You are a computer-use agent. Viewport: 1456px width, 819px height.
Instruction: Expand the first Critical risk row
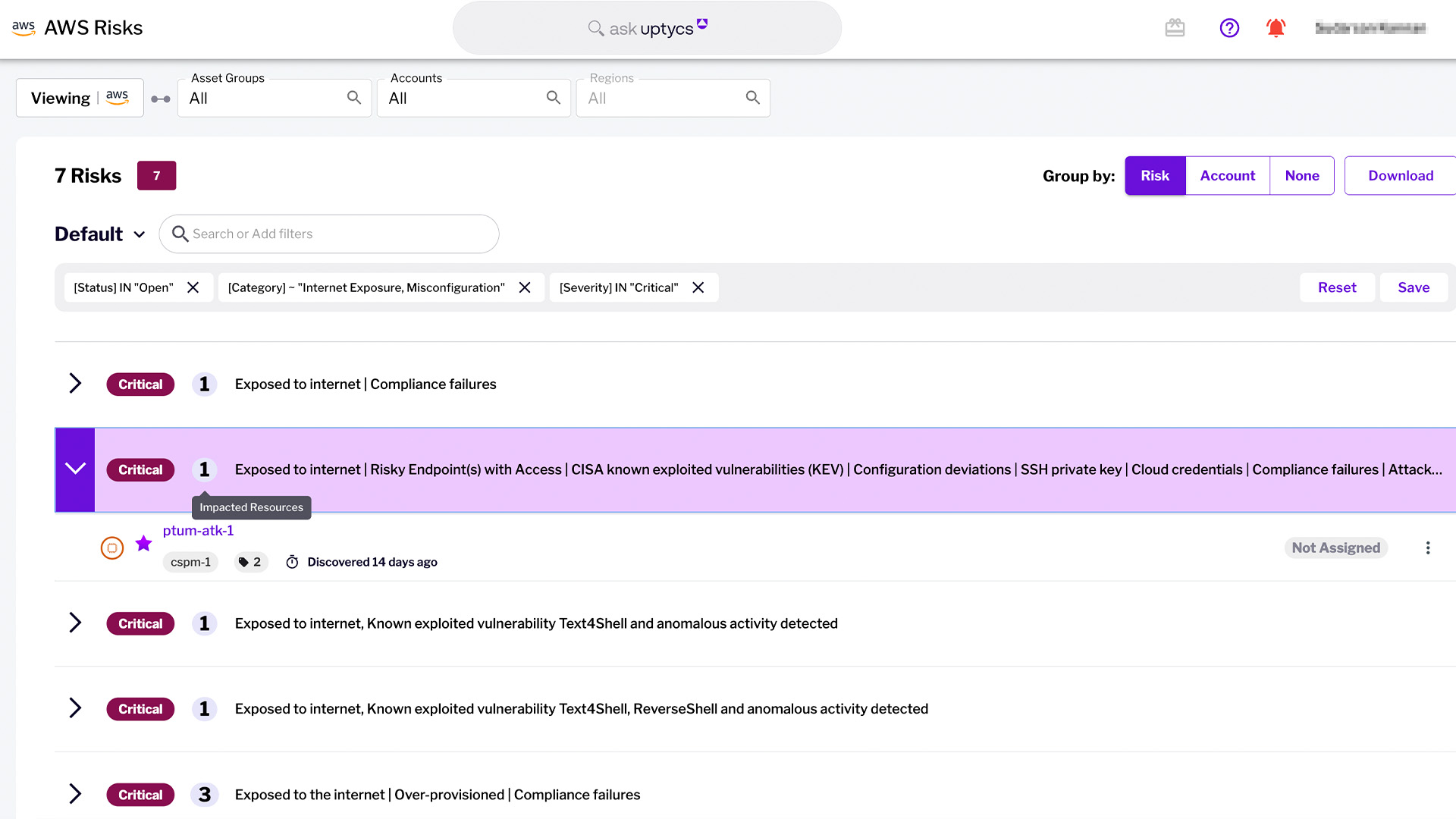coord(75,384)
